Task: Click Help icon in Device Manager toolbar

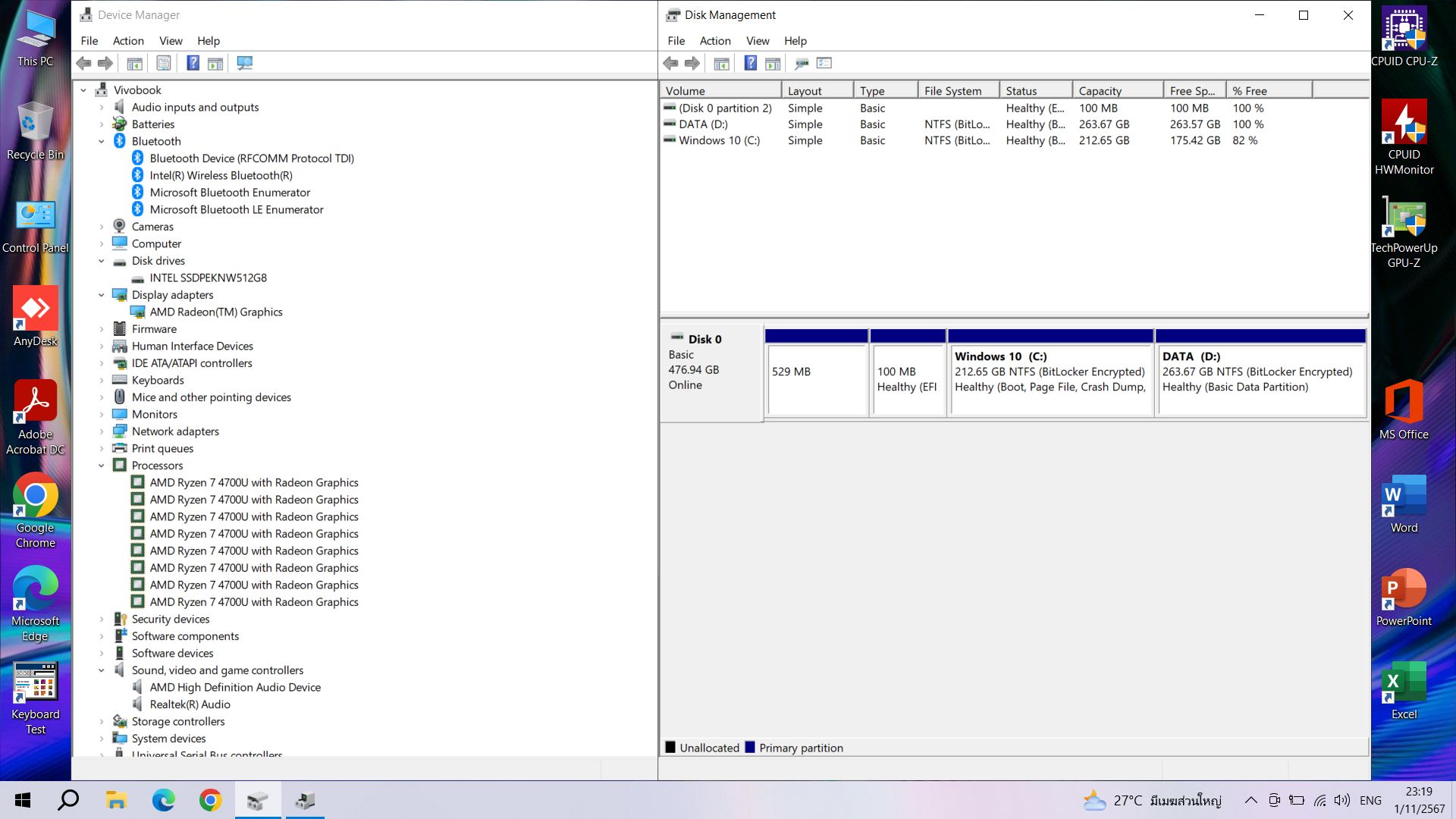Action: click(x=193, y=63)
